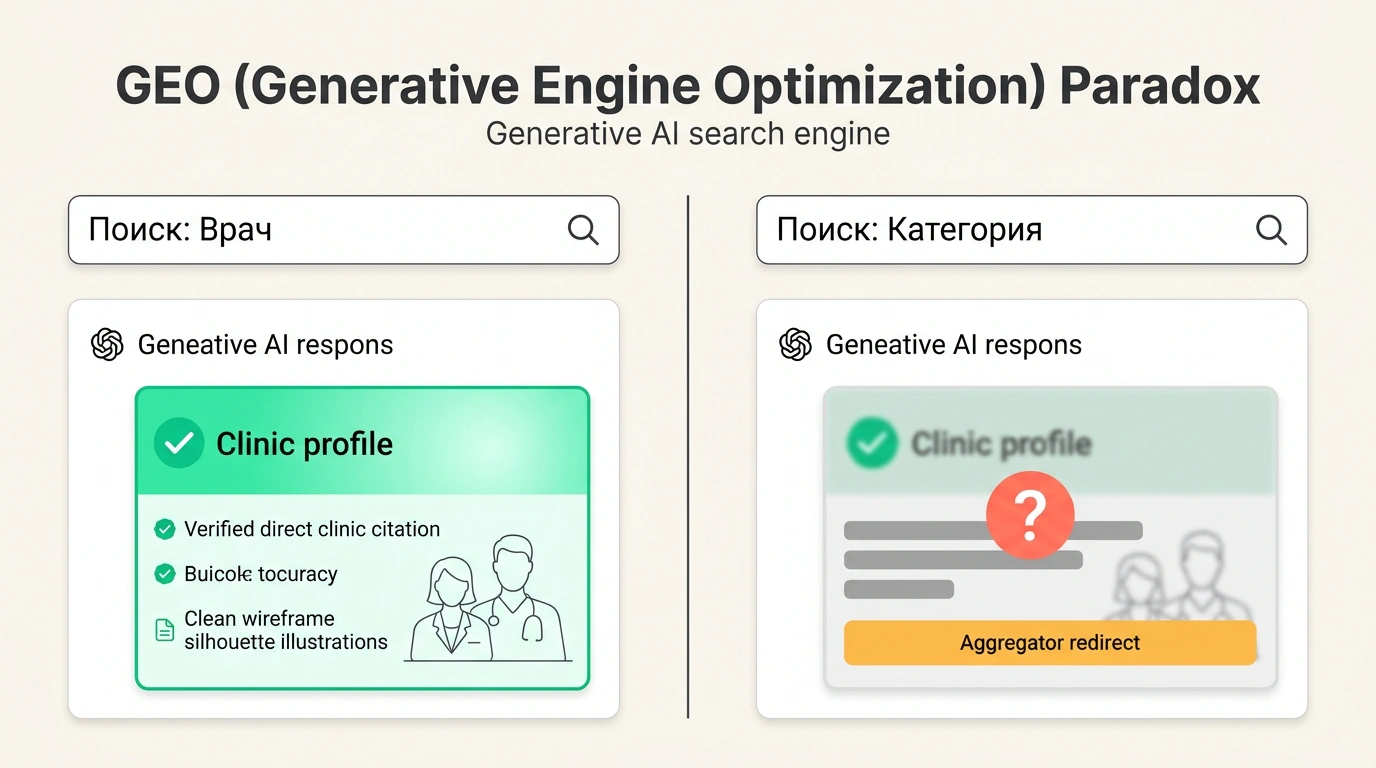
Task: Click the subtitle Generative AI search engine
Action: pos(688,134)
